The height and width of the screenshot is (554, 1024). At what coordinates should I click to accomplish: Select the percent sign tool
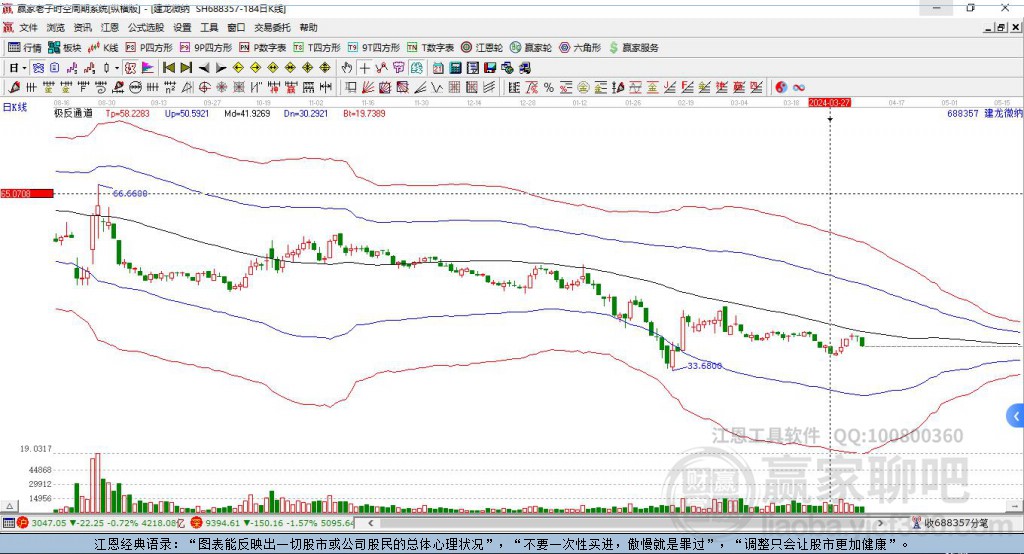click(549, 87)
